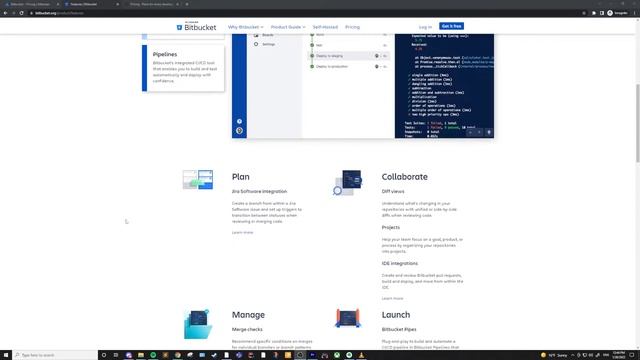Open the browser three-dot menu
Screen dimensions: 640x360
pos(635,13)
